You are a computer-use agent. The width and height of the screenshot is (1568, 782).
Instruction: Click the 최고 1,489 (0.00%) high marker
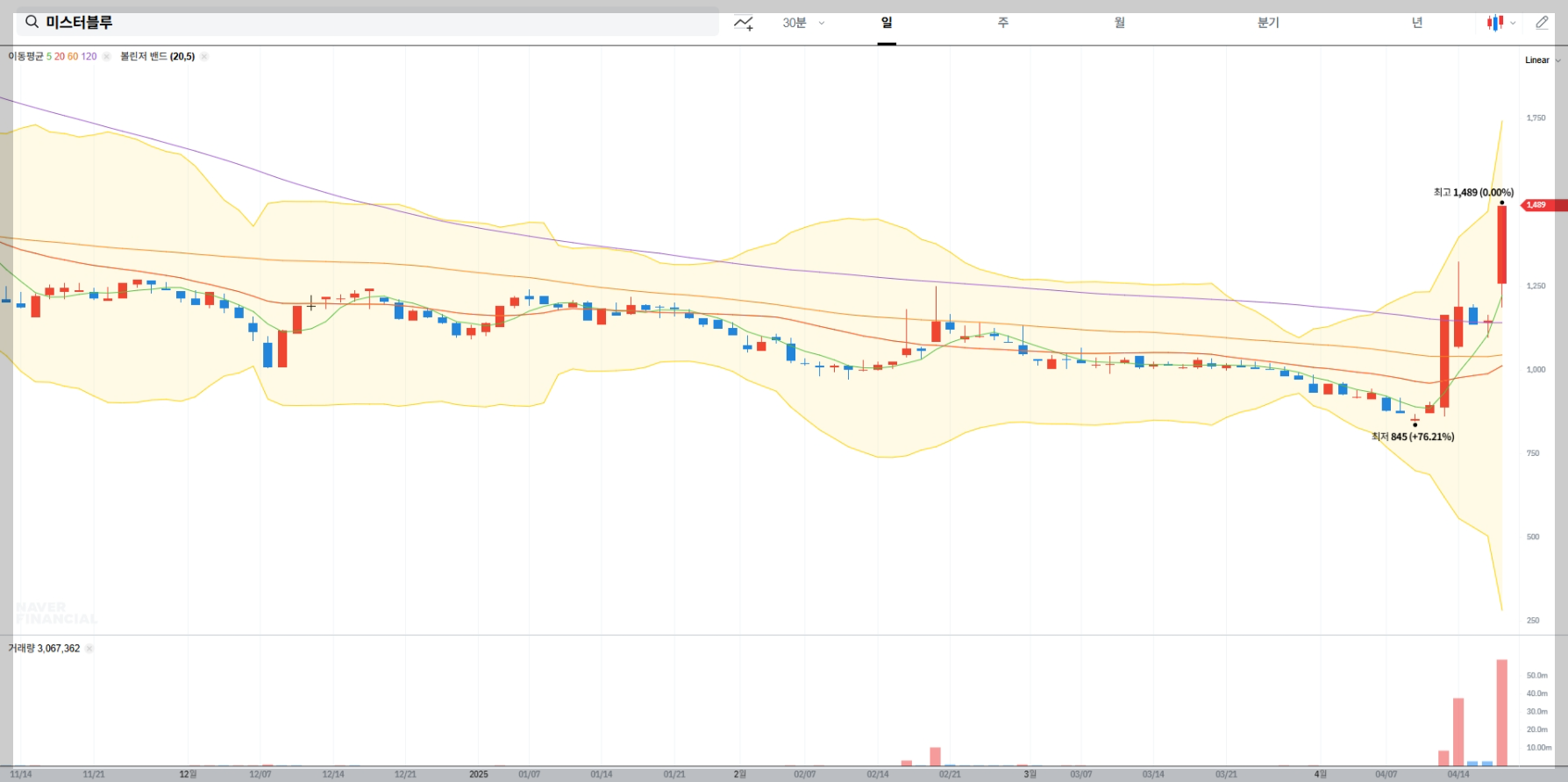1473,192
